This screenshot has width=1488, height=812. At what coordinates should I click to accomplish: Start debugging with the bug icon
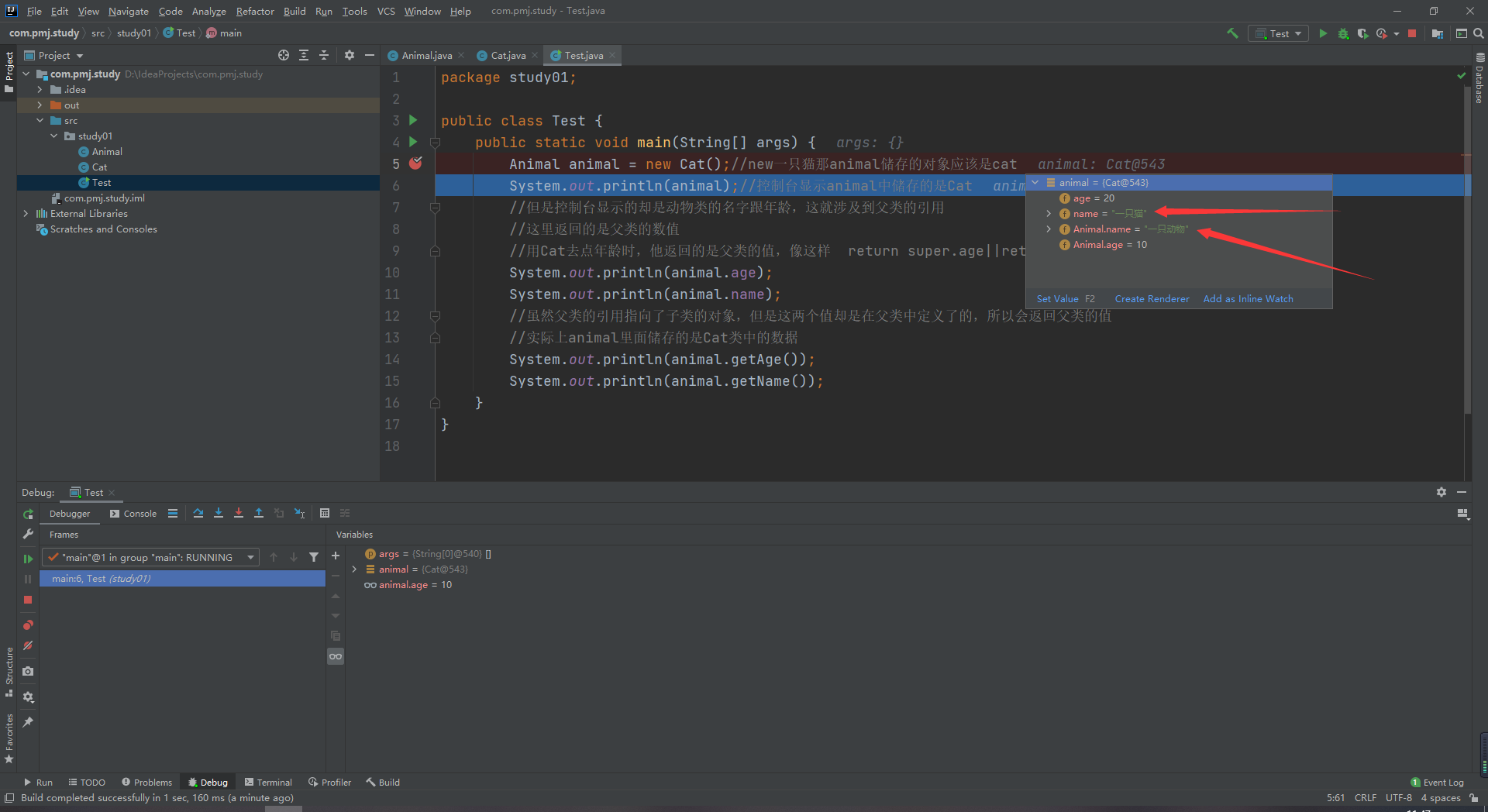pos(1343,33)
